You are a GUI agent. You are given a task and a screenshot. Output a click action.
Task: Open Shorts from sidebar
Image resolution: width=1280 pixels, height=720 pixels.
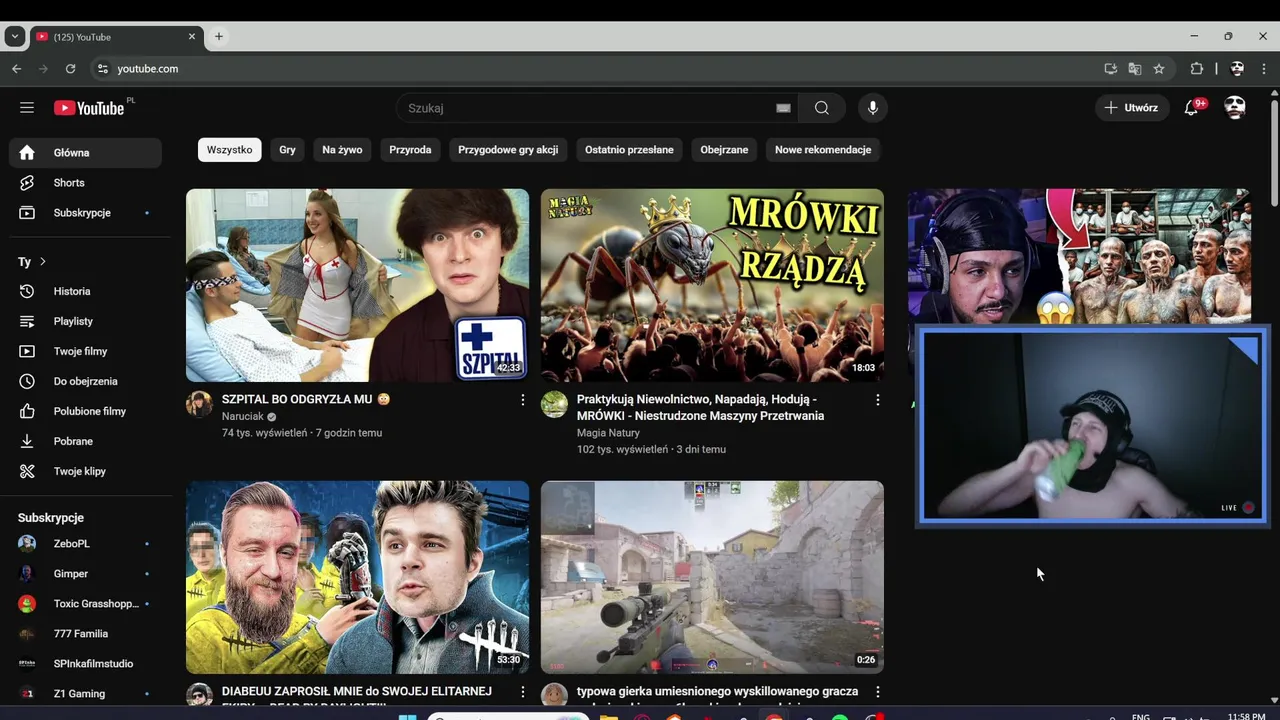(85, 183)
